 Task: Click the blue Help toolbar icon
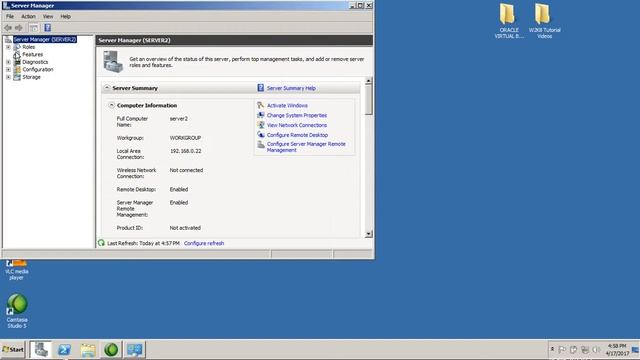point(47,28)
